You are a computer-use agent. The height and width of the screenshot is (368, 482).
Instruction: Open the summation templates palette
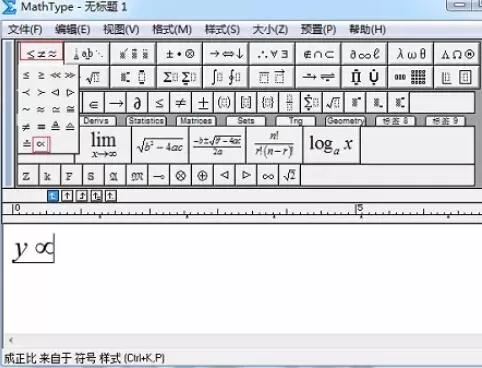180,77
